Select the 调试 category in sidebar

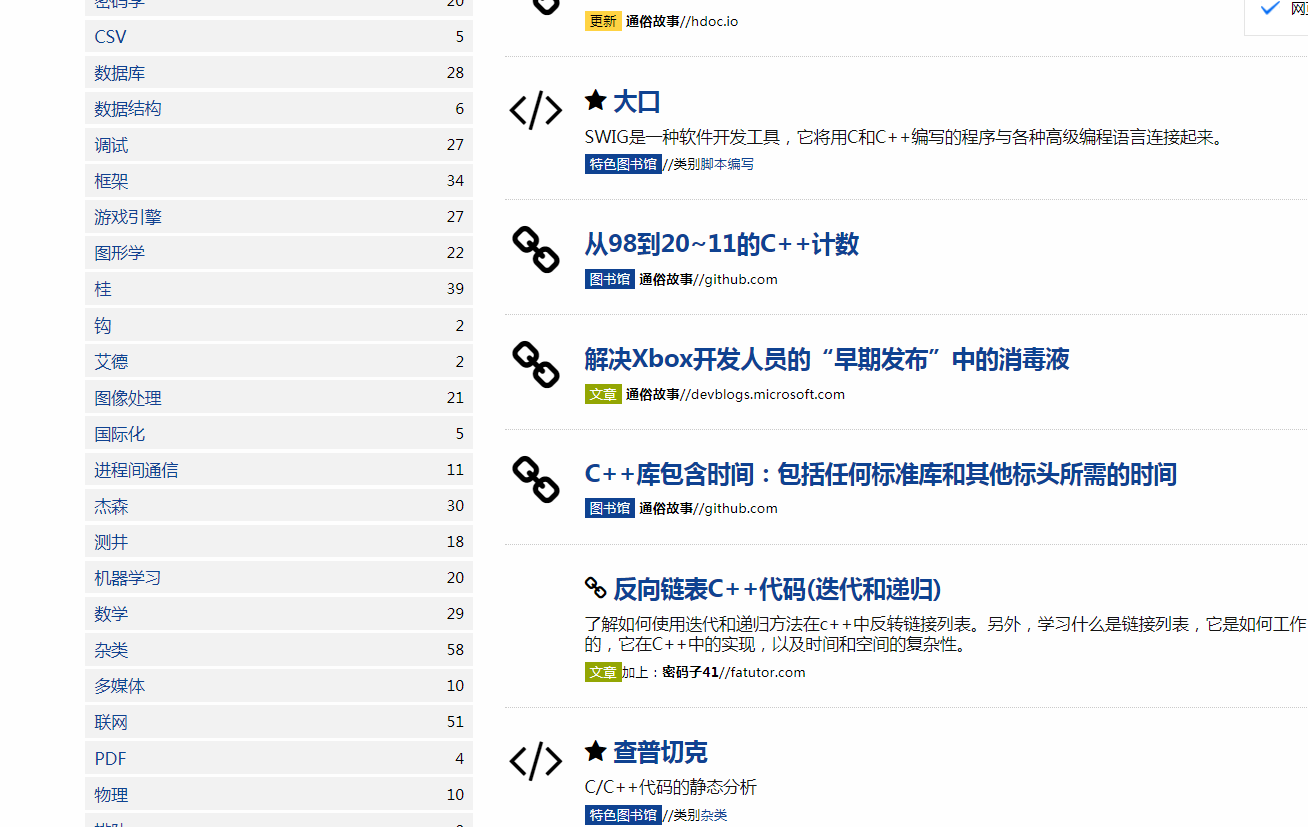pos(279,145)
